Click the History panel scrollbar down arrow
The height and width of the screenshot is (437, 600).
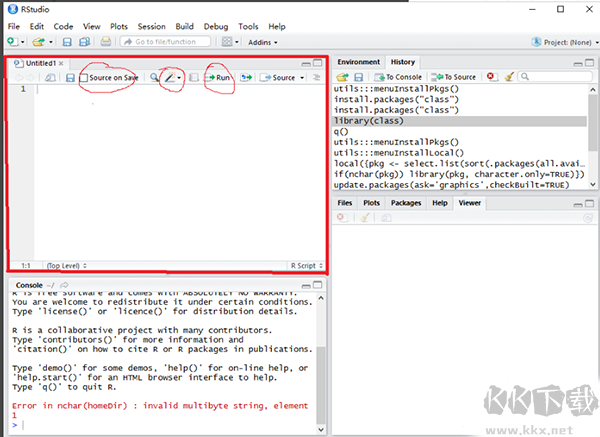click(x=593, y=184)
